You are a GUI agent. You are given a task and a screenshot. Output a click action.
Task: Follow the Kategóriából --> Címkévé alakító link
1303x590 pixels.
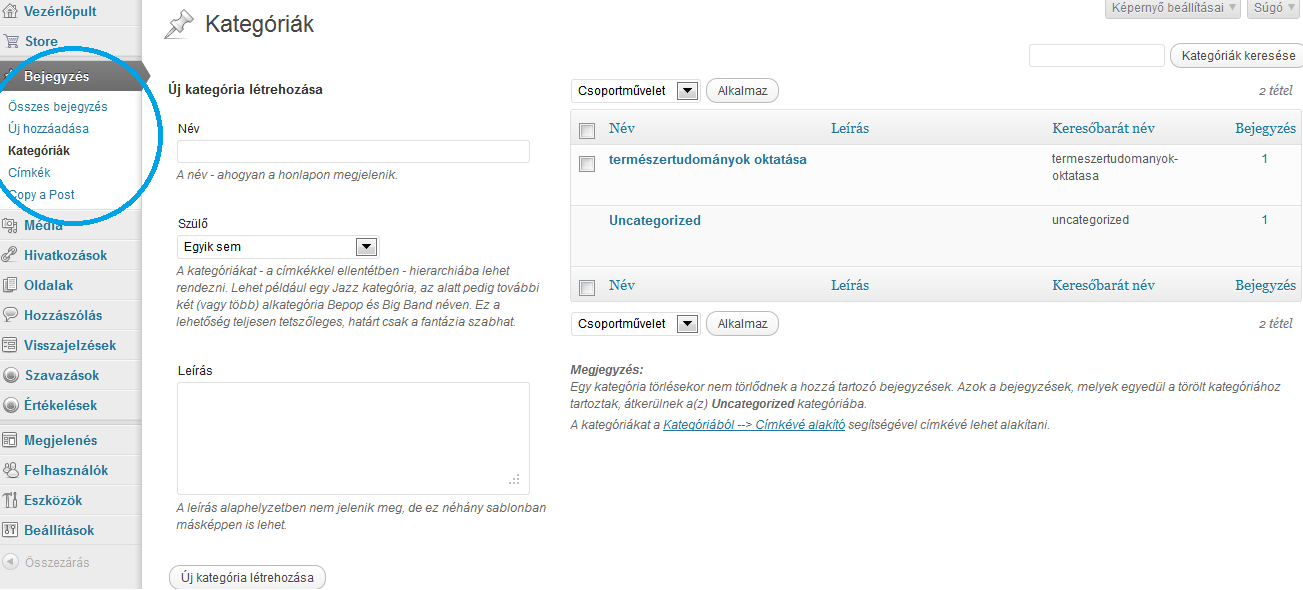[x=754, y=425]
